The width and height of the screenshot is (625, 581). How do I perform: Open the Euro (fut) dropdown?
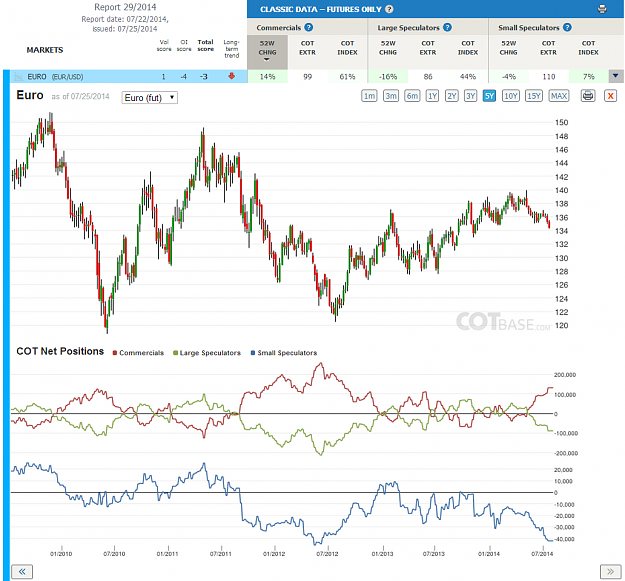tap(149, 98)
